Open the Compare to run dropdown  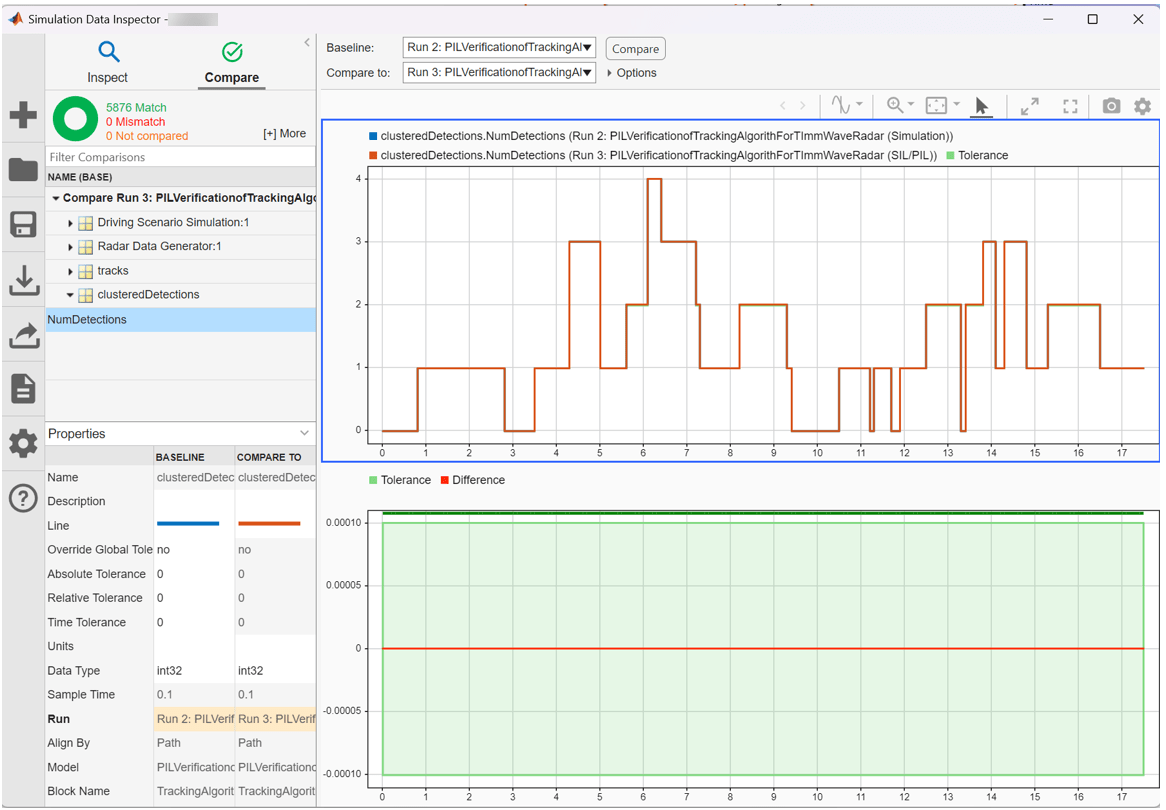[499, 72]
